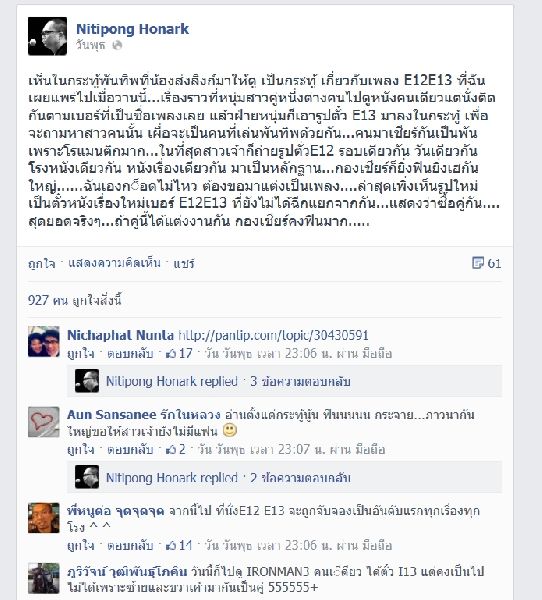Expand Nitipong Honark's 3 replies thread
The height and width of the screenshot is (600, 542).
tap(228, 382)
